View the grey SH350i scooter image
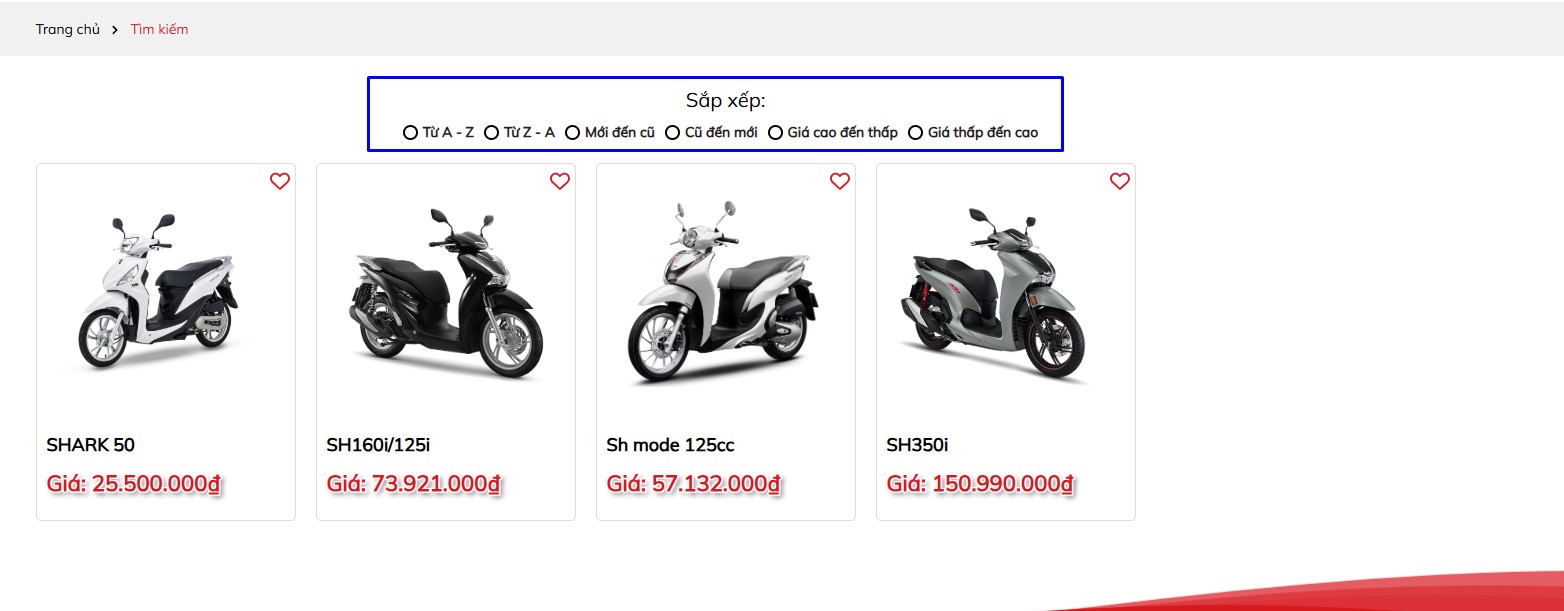The height and width of the screenshot is (611, 1564). pyautogui.click(x=992, y=295)
